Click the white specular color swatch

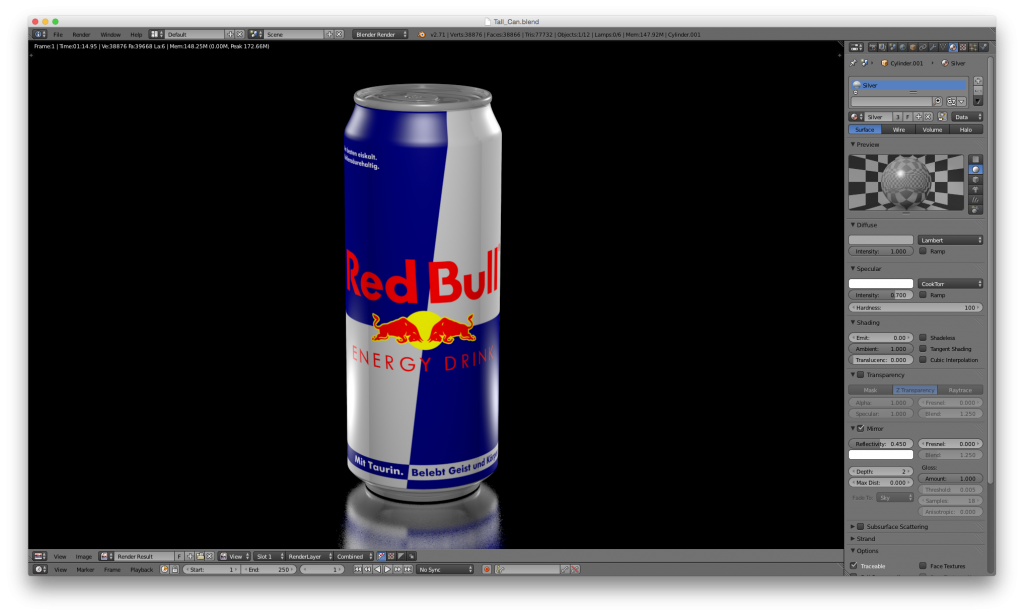881,284
